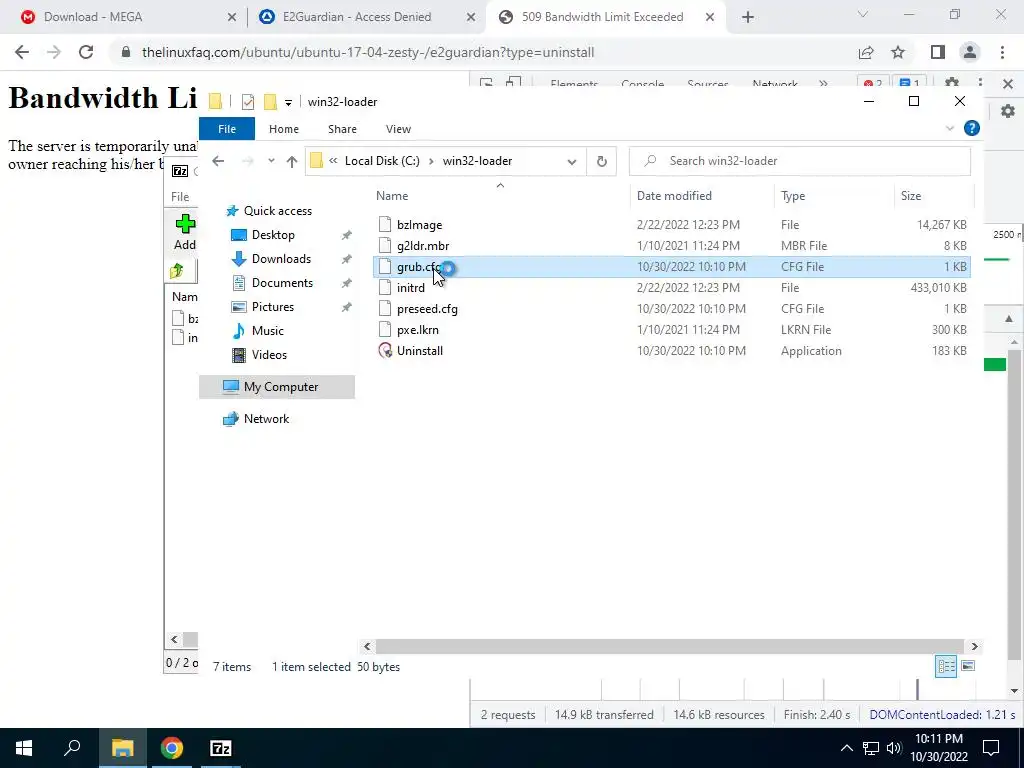Toggle Chrome side panel icon

point(938,52)
